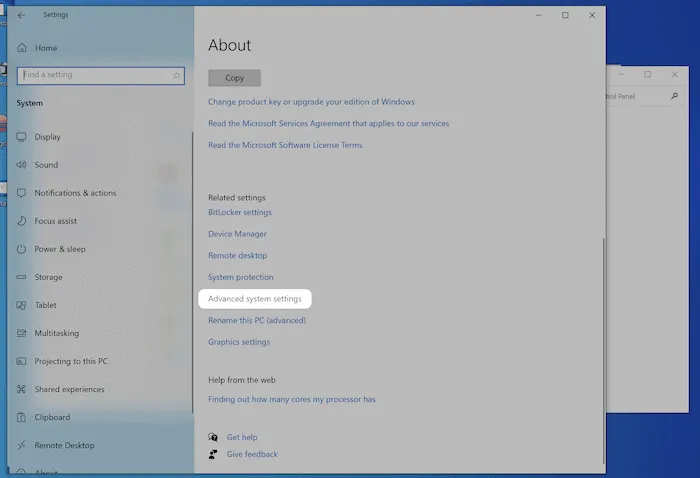
Task: Select Notifications & actions
Action: tap(75, 193)
